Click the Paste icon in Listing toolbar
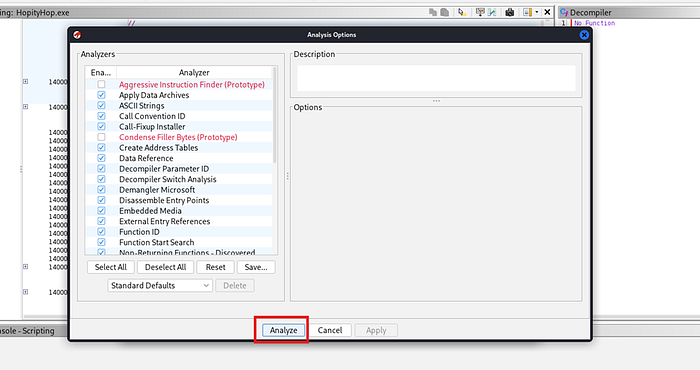 coord(445,12)
